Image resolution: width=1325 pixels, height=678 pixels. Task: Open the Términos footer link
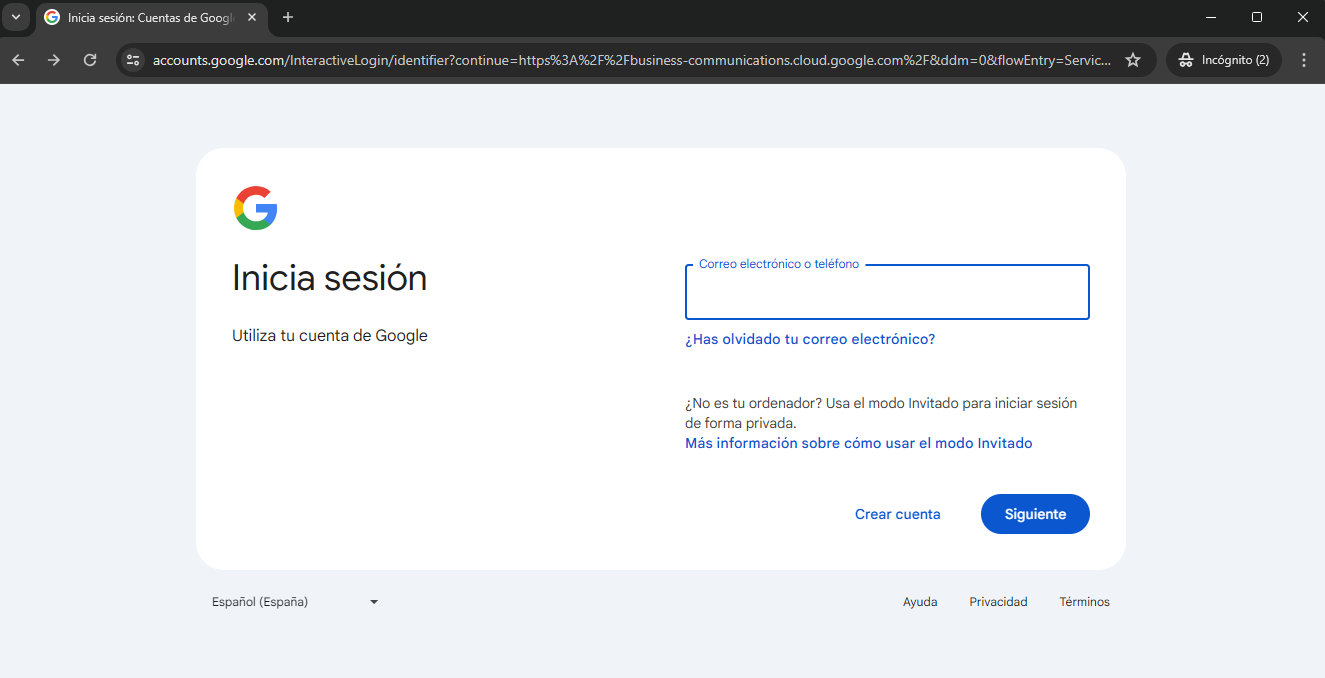(1084, 602)
